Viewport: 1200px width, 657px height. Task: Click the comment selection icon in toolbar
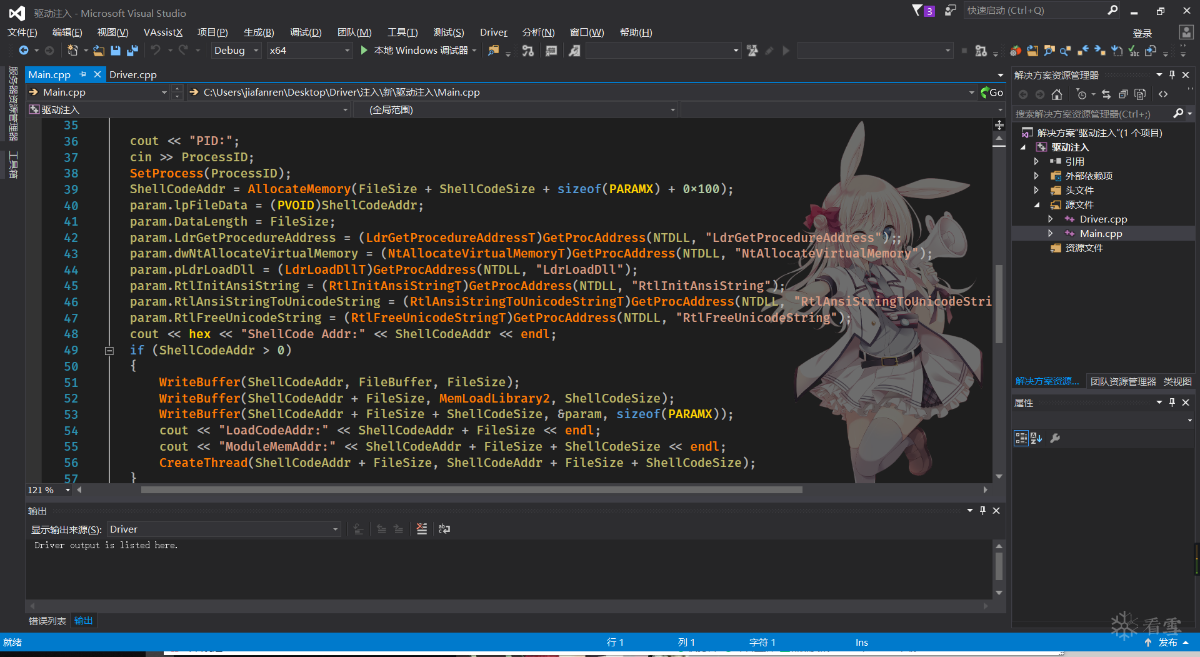[x=551, y=50]
